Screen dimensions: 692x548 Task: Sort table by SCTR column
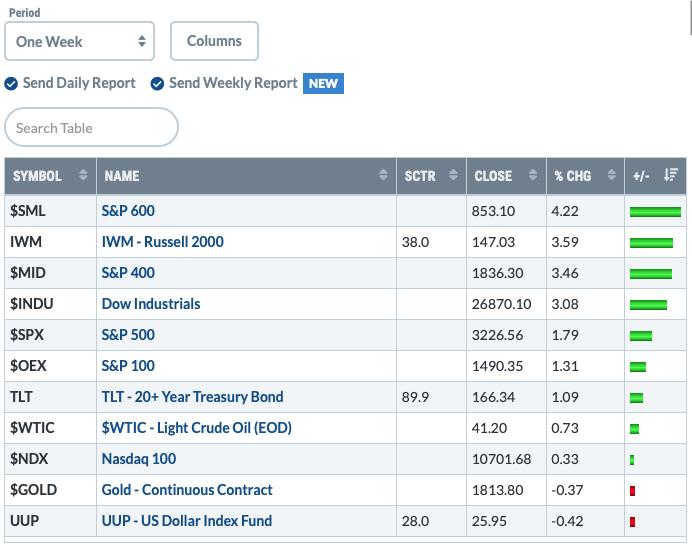click(431, 176)
